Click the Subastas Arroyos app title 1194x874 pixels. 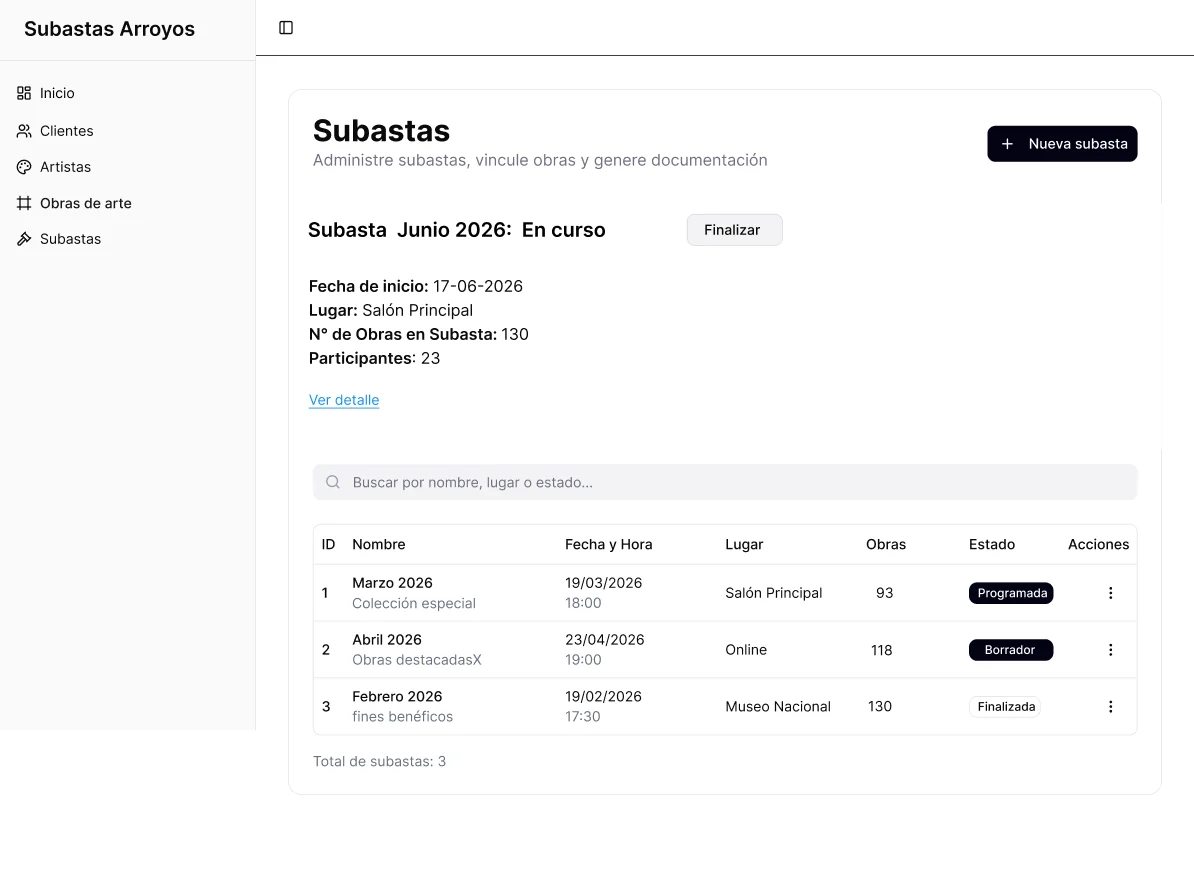(x=110, y=29)
